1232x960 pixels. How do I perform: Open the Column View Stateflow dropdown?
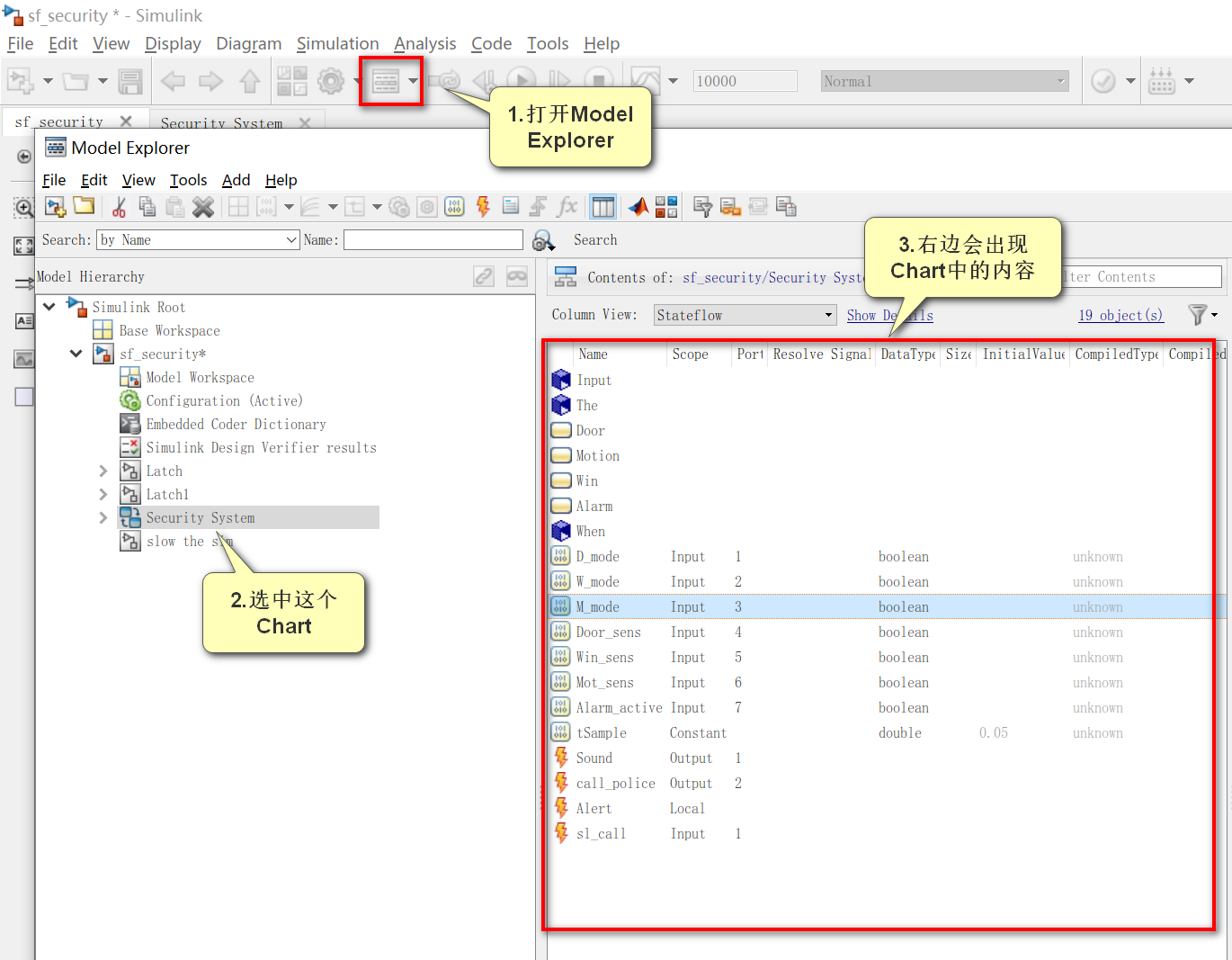point(745,315)
